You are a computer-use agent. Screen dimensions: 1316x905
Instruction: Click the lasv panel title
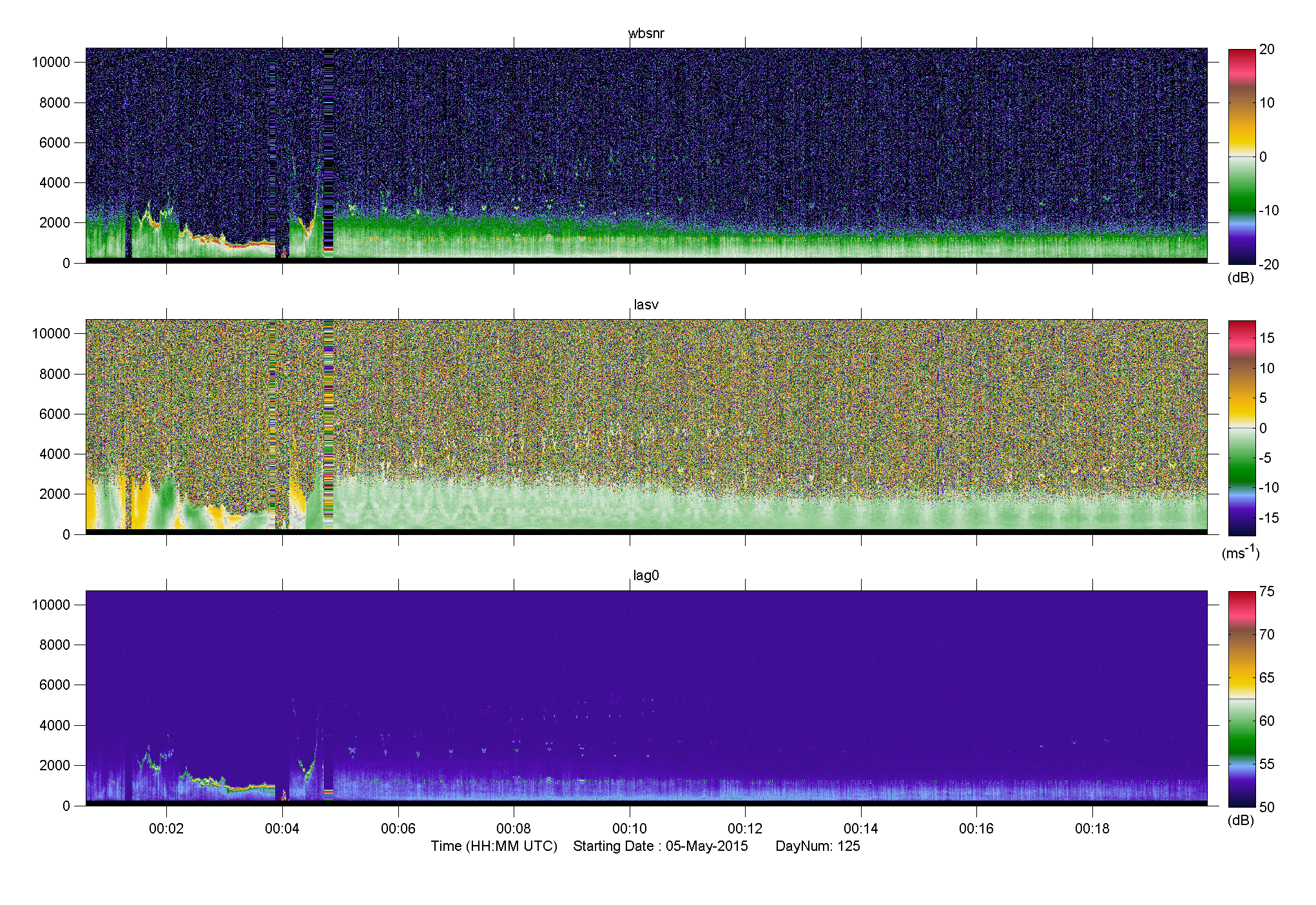point(646,304)
